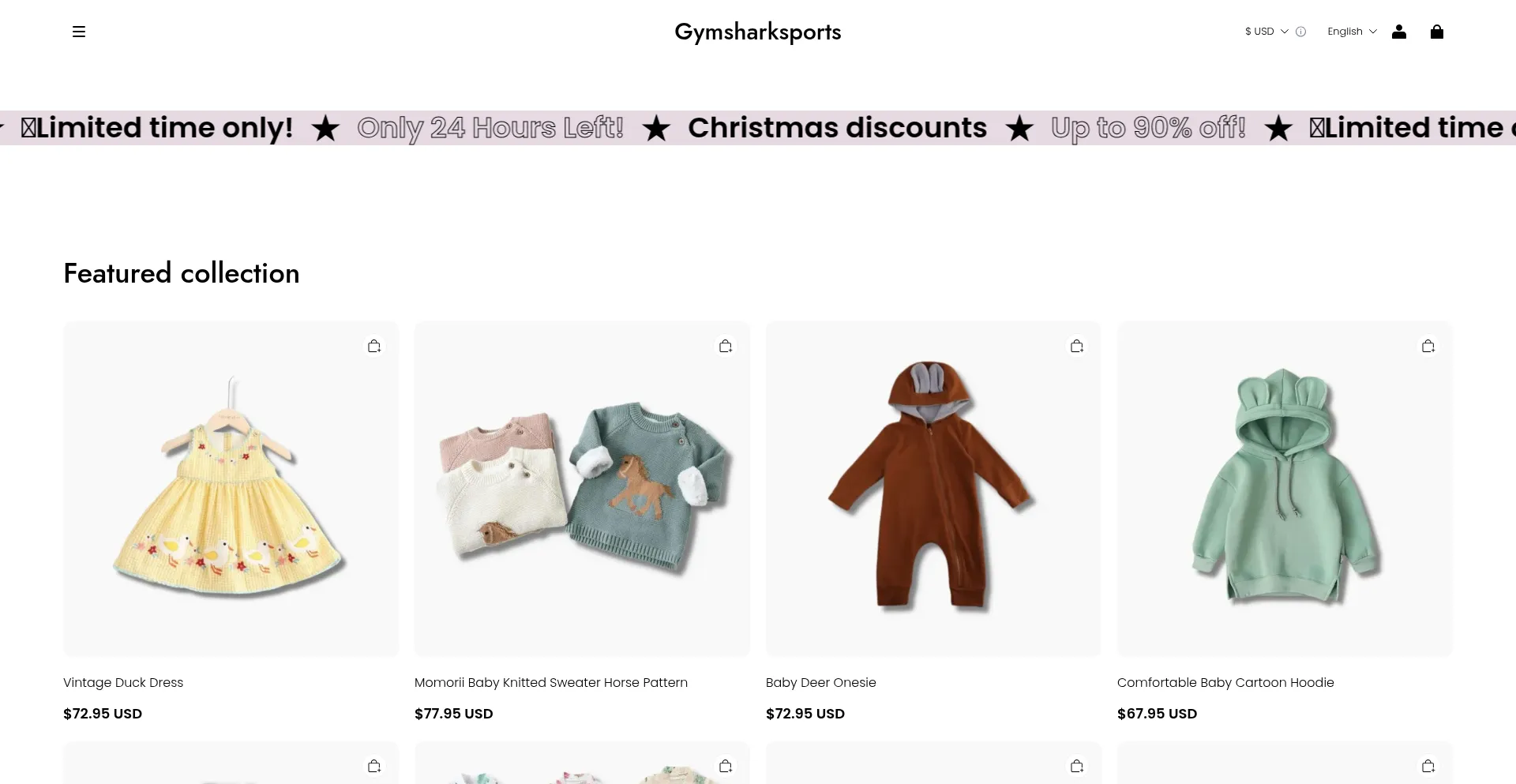Click add-to-cart icon on Baby Deer Onesie
The image size is (1516, 784).
pos(1077,346)
